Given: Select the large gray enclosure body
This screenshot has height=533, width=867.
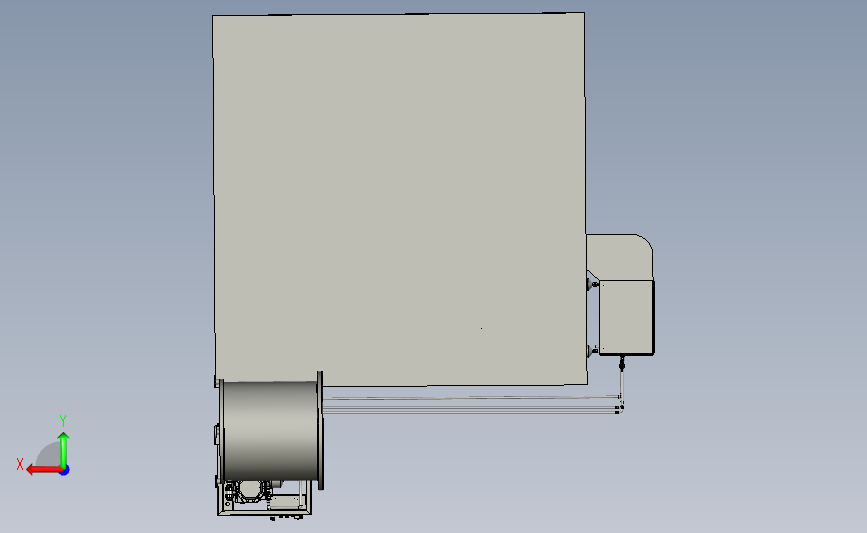Looking at the screenshot, I should coord(399,199).
